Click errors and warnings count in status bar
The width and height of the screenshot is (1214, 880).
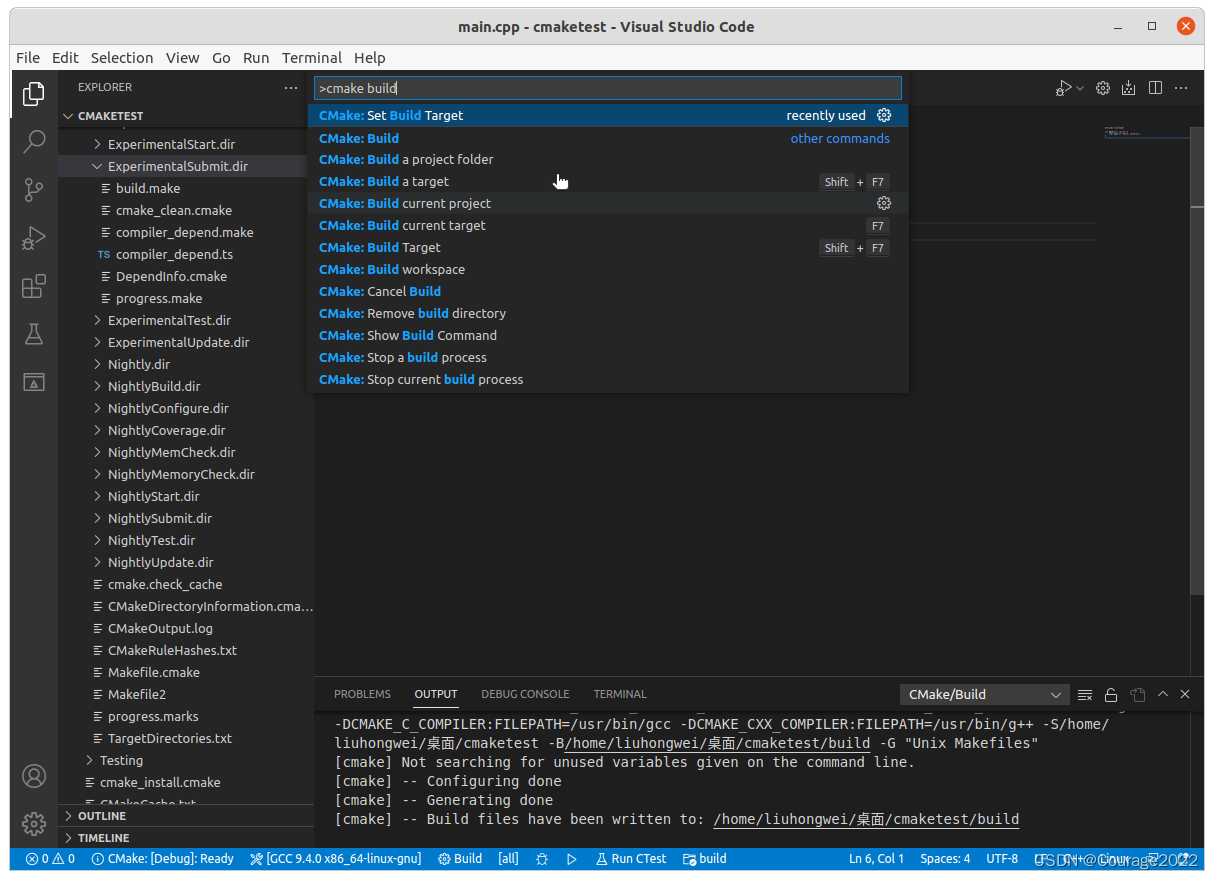(50, 859)
